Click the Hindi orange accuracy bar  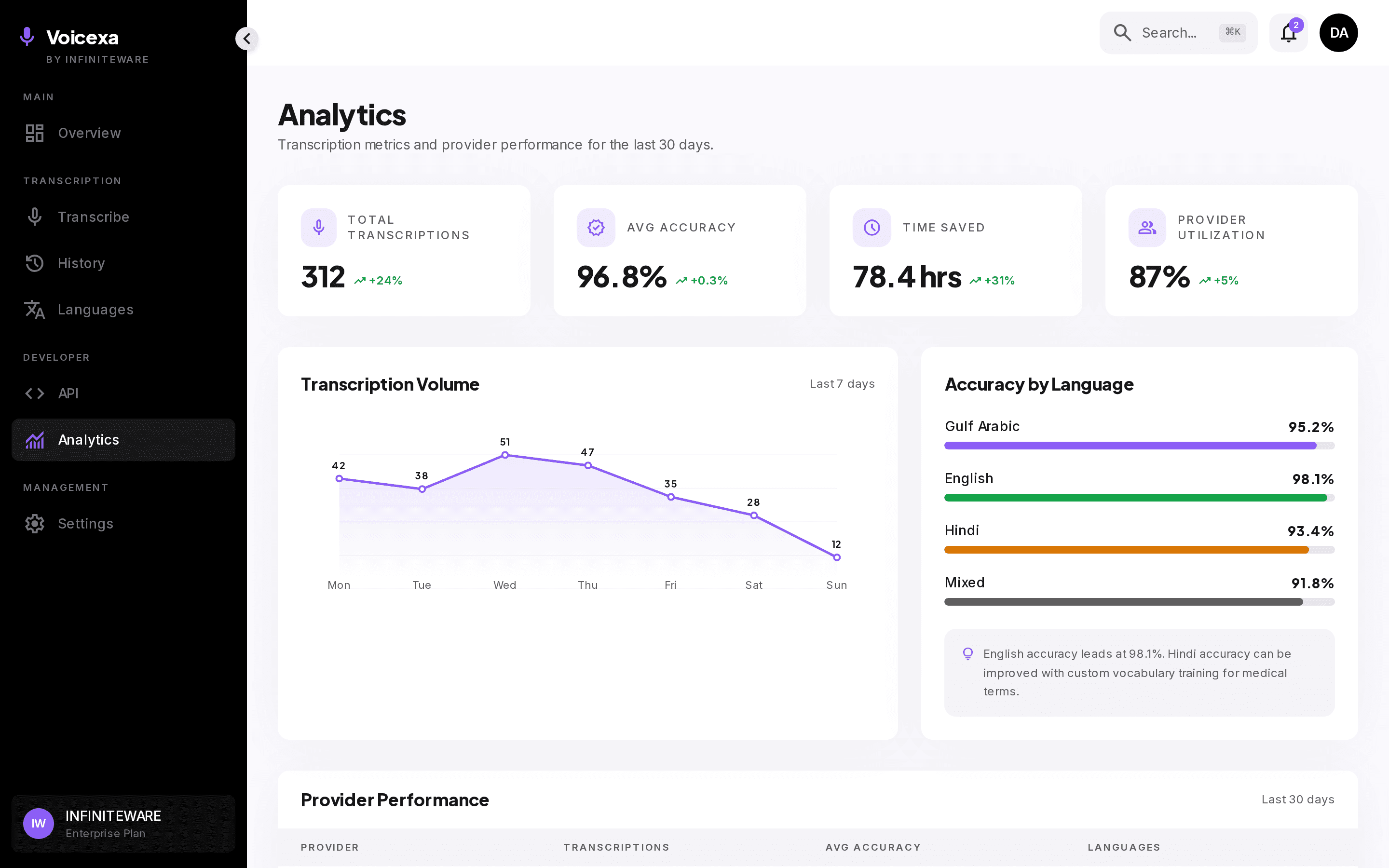click(x=1126, y=550)
